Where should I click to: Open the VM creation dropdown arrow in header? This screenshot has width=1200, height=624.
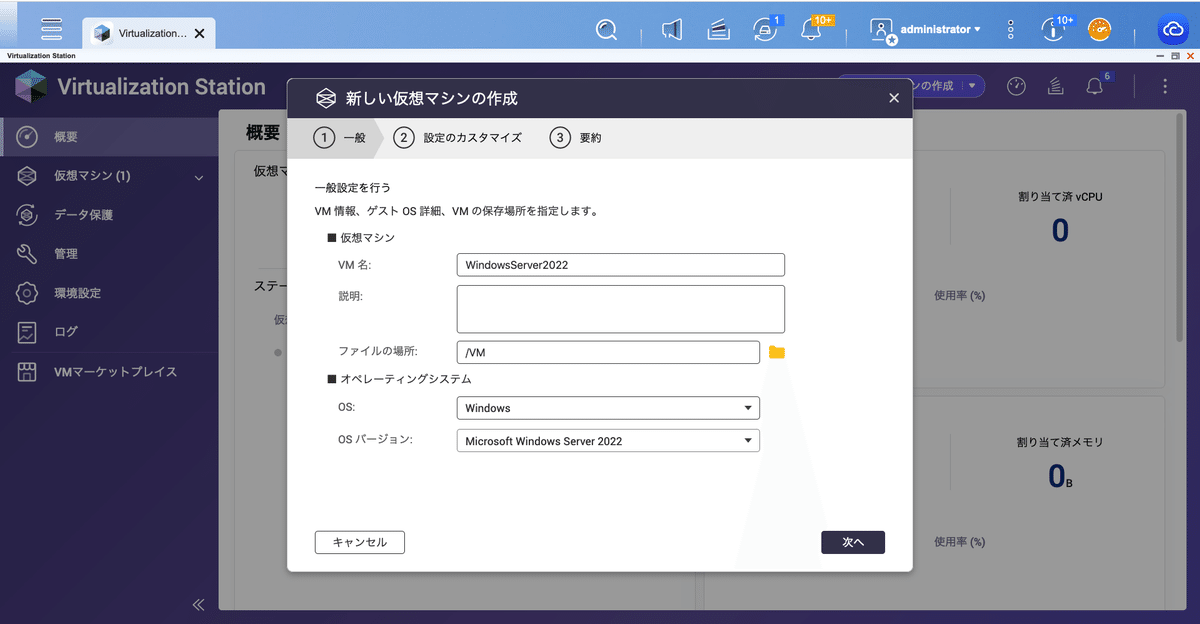pyautogui.click(x=972, y=86)
